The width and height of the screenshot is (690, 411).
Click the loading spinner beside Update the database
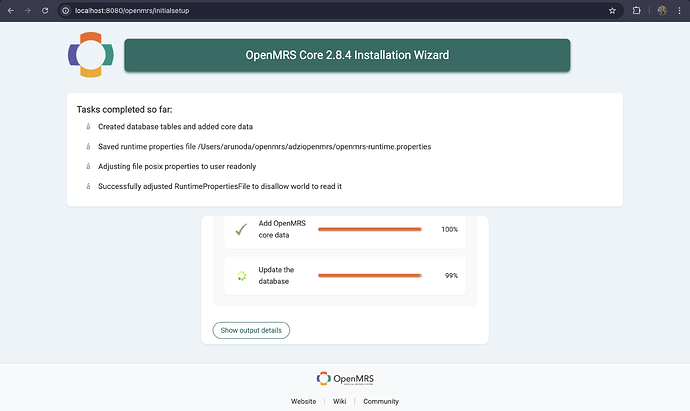[x=240, y=276]
